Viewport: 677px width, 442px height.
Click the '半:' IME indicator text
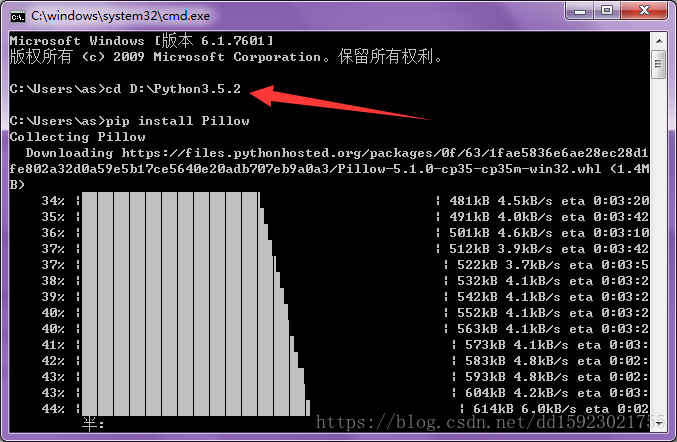pos(93,424)
